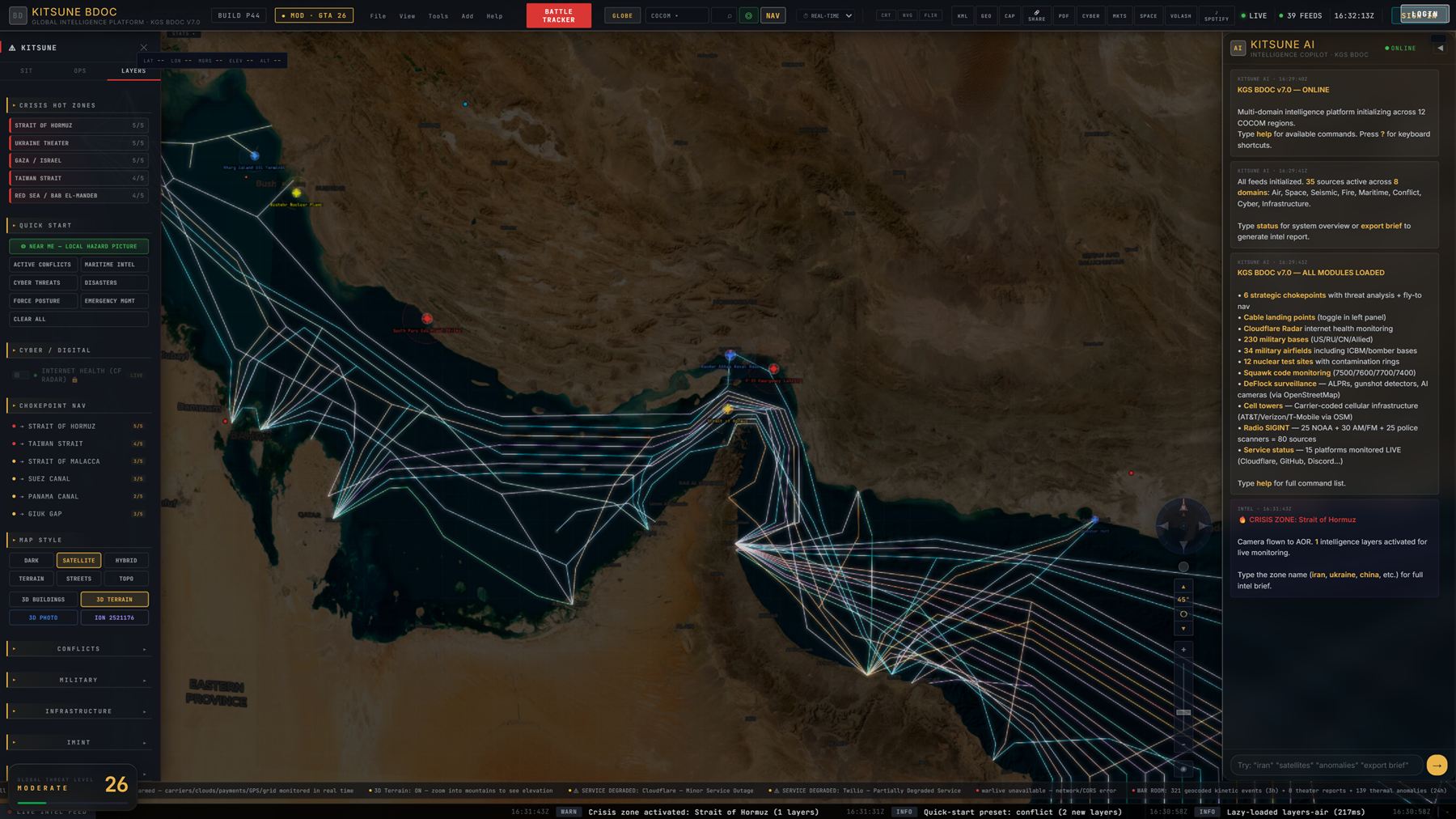Open the MKTS toolbar module
The height and width of the screenshot is (819, 1456).
point(1120,15)
